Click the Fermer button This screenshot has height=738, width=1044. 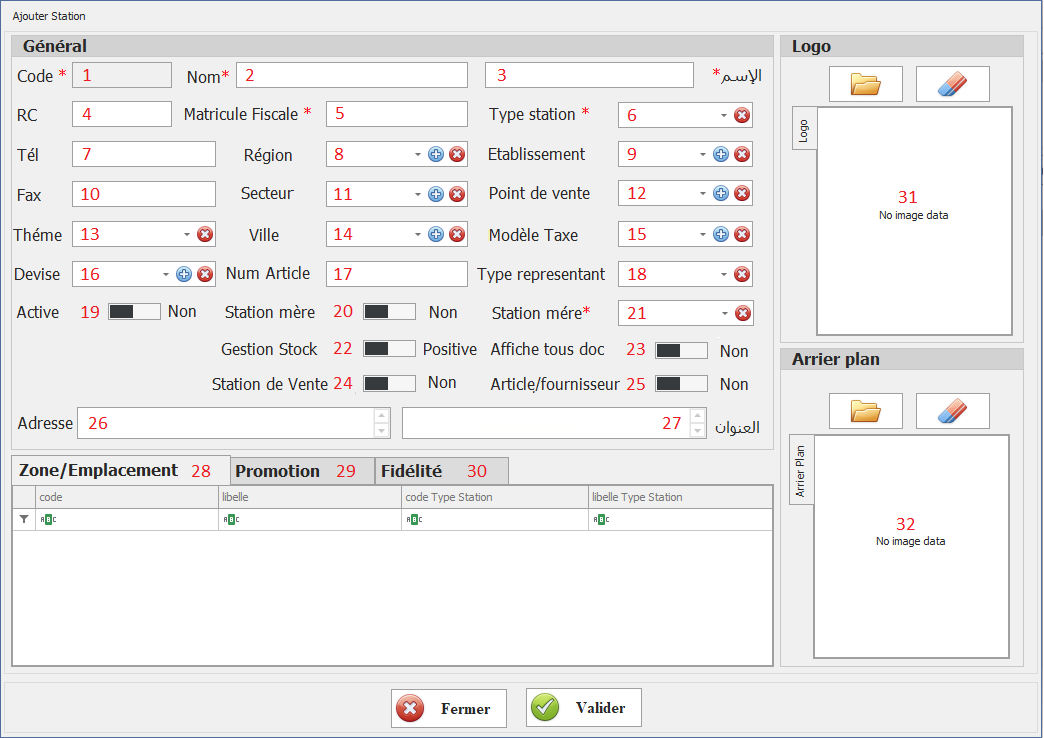point(449,709)
